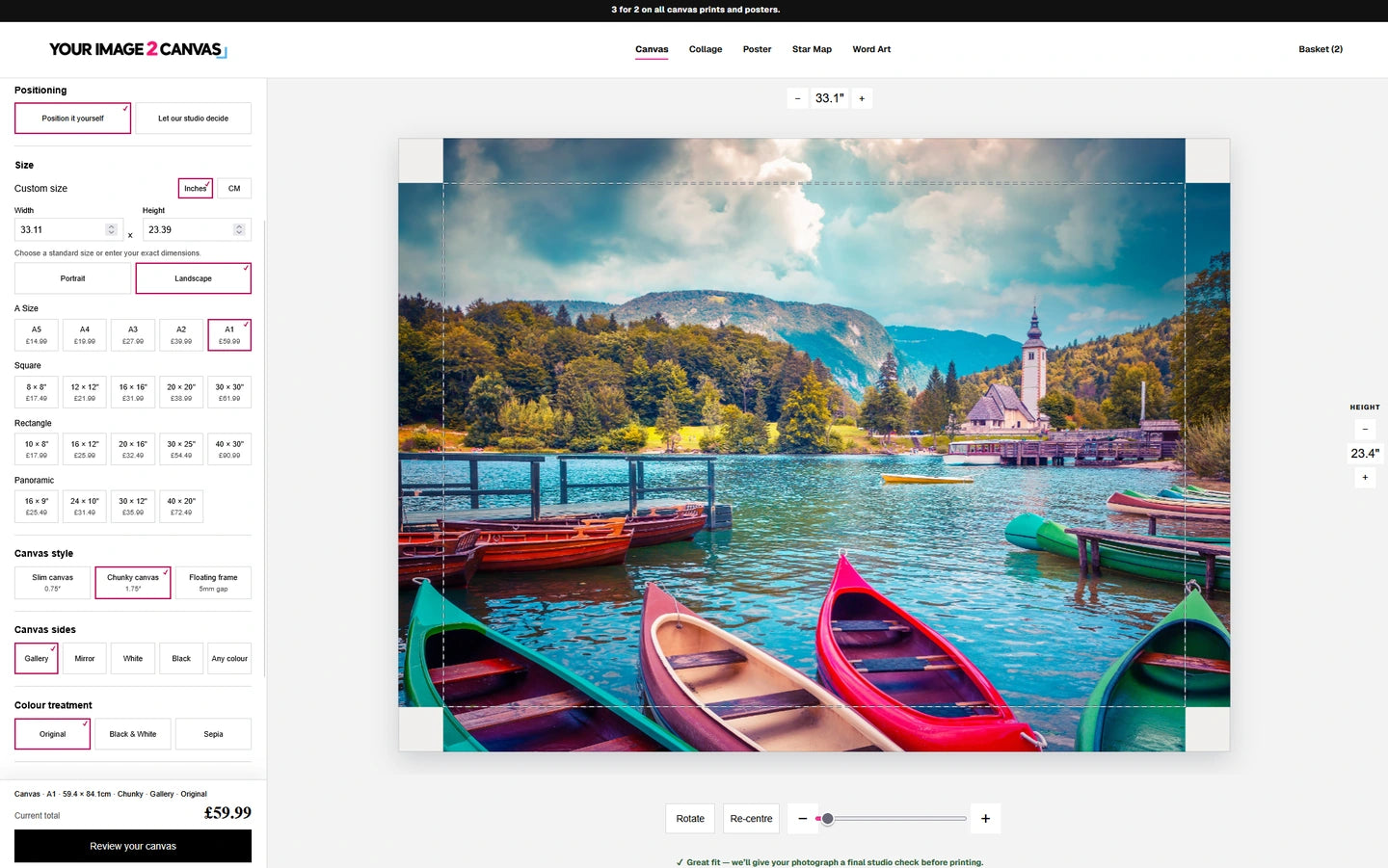Zoom out using the minus beside slider
This screenshot has height=868, width=1388.
click(x=802, y=819)
